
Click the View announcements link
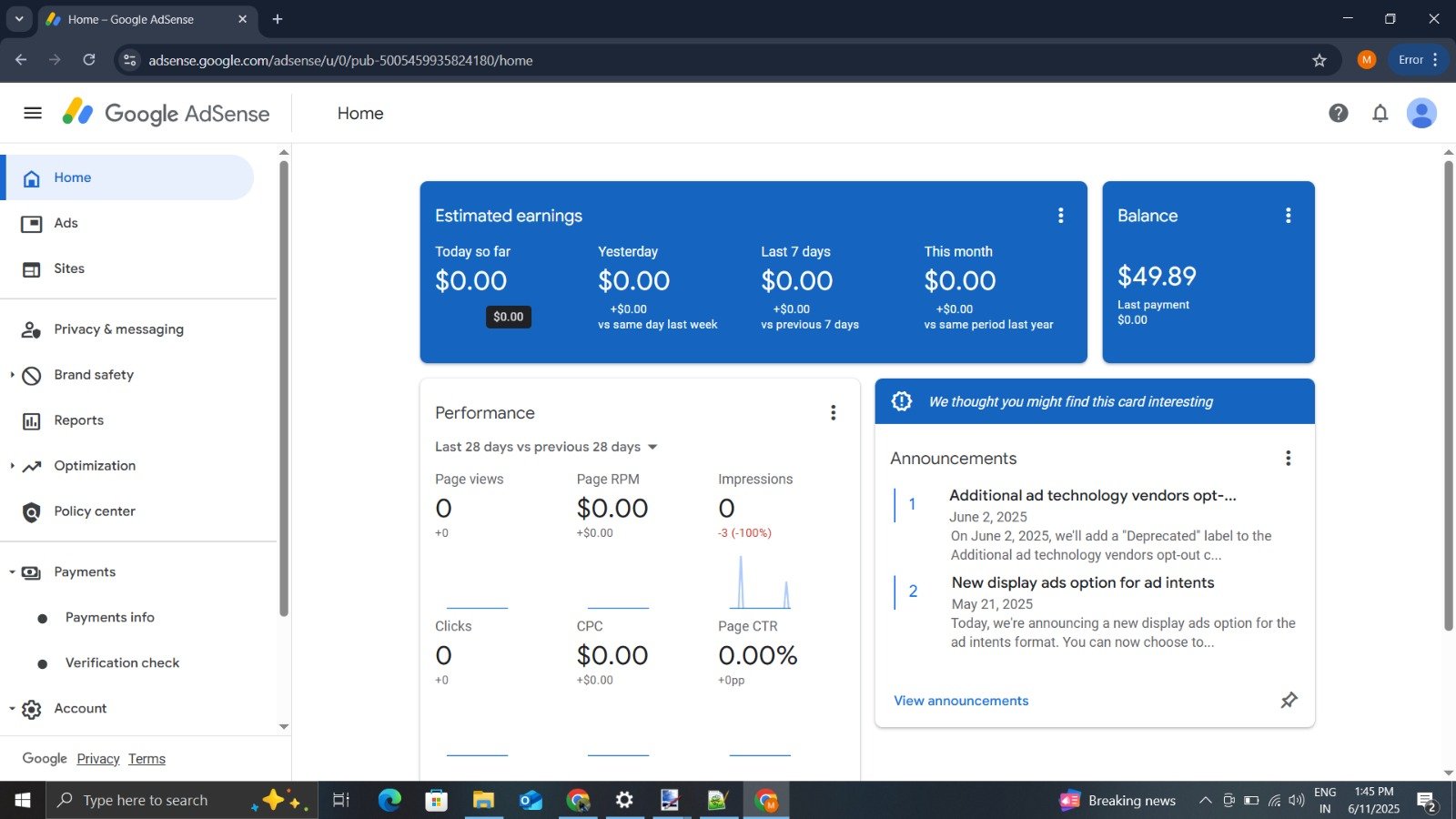coord(961,701)
